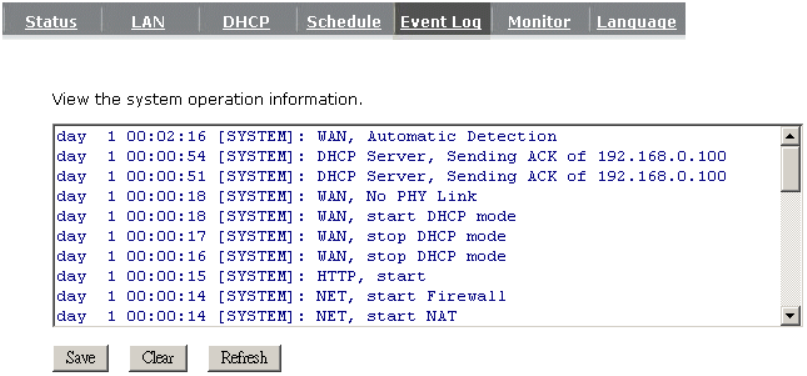Go to the Schedule tab
Screen dimensions: 807x376
tap(344, 22)
